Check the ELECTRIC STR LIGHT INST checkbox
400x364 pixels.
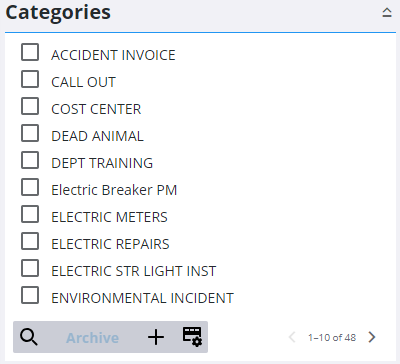(x=30, y=268)
